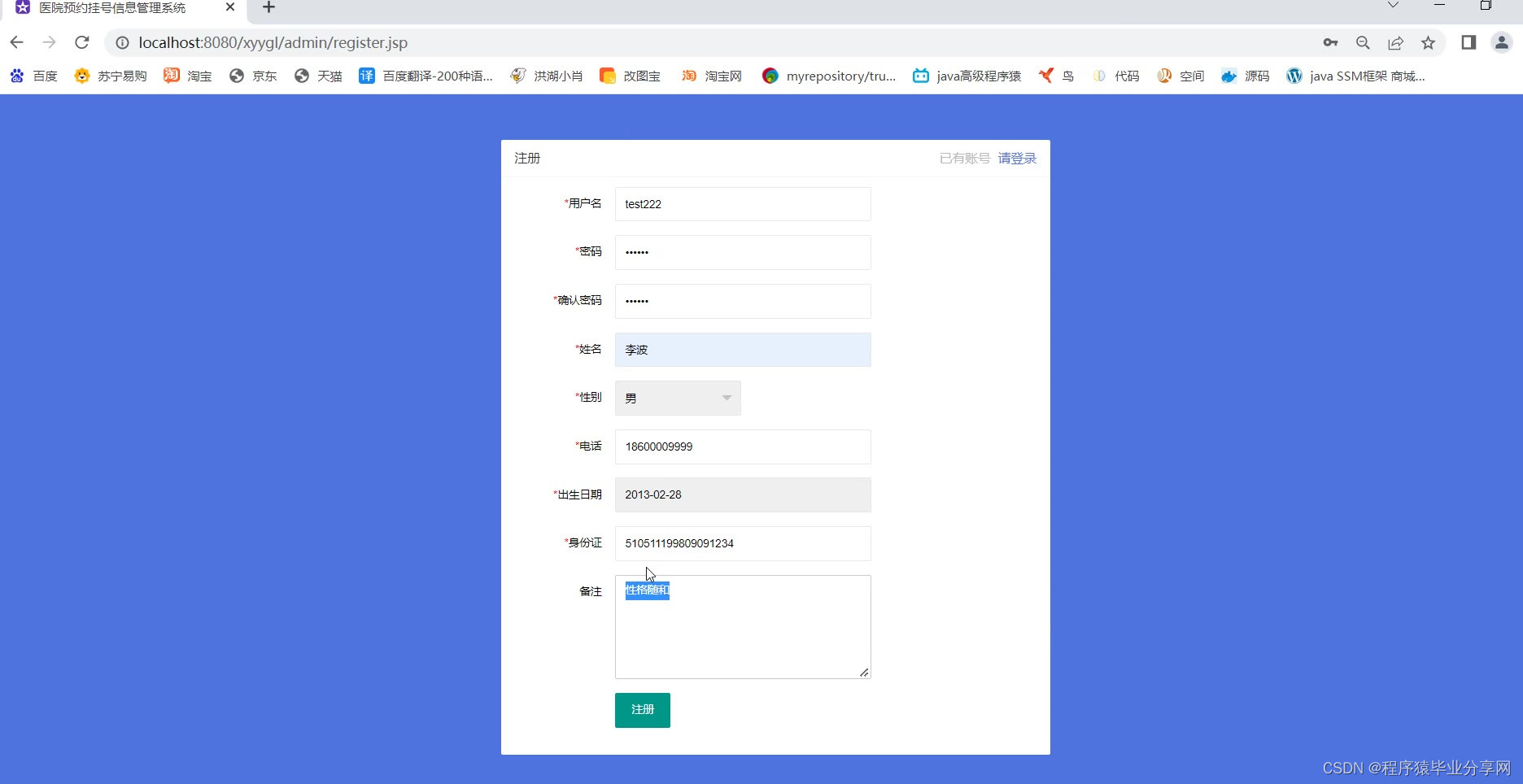Click the *姓名 label
1523x784 pixels.
[588, 349]
